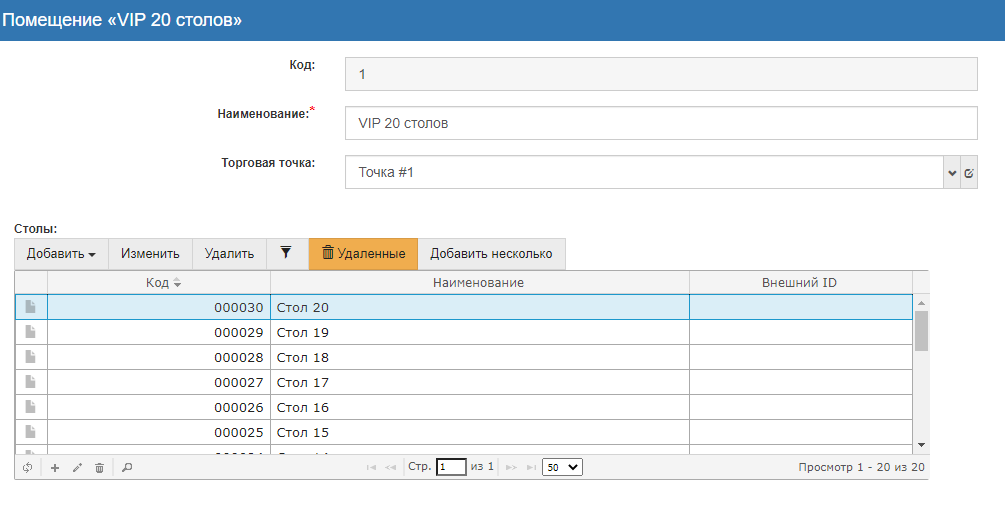1005x513 pixels.
Task: Click the refresh icon in table footer
Action: tap(27, 467)
